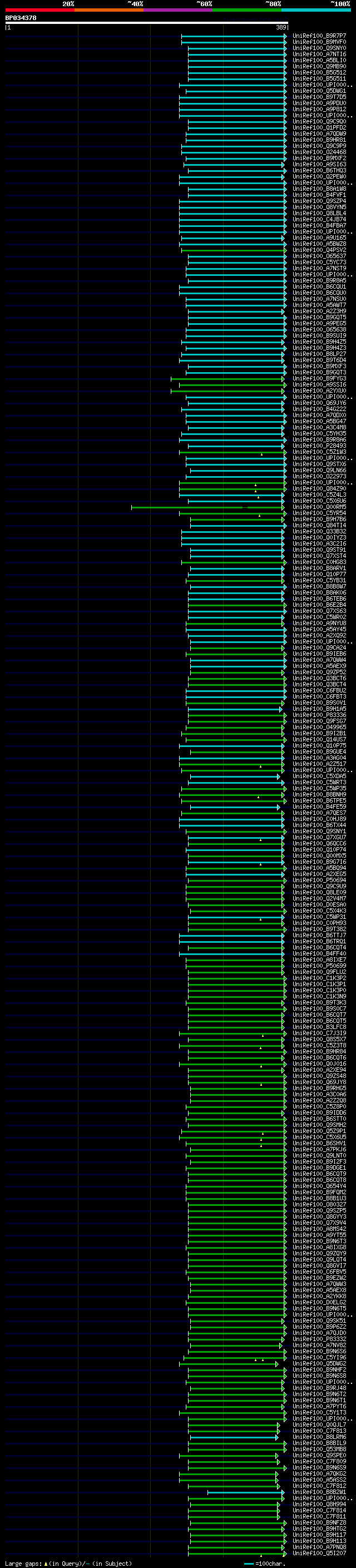Image resolution: width=356 pixels, height=1568 pixels.
Task: Click the long green alignment bar of UniRef100_Q00RM5
Action: [x=207, y=507]
